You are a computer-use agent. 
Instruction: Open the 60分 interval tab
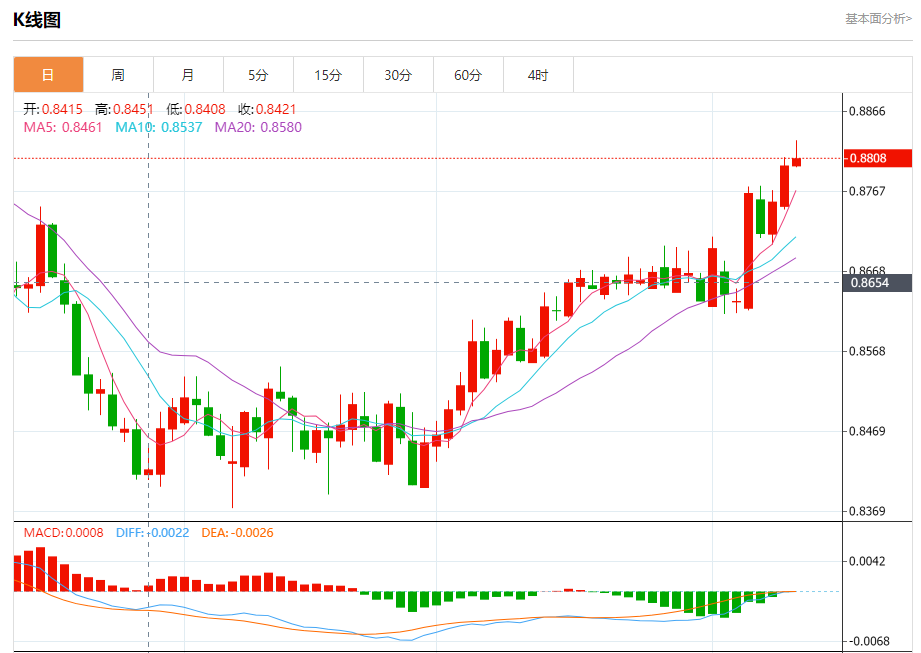click(x=468, y=75)
